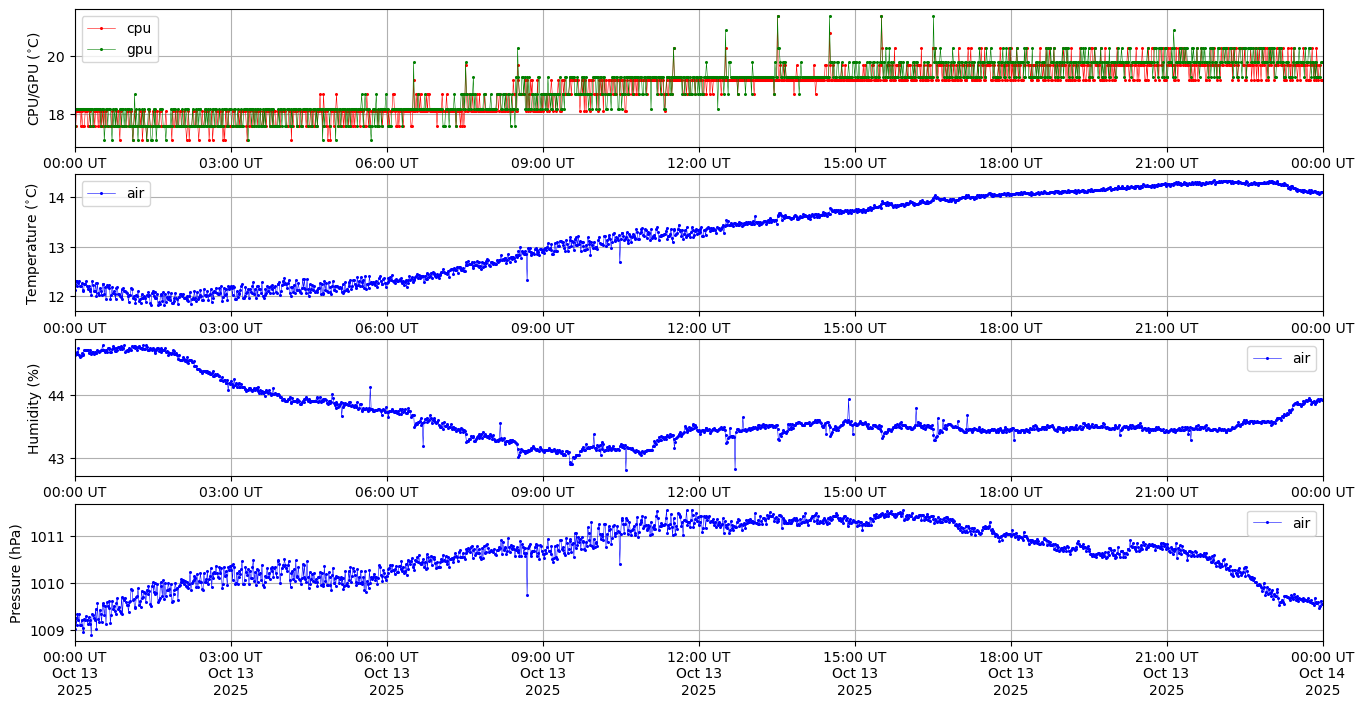This screenshot has height=707, width=1364.
Task: Click the 20 tick on CPU/GPU axis
Action: point(58,57)
